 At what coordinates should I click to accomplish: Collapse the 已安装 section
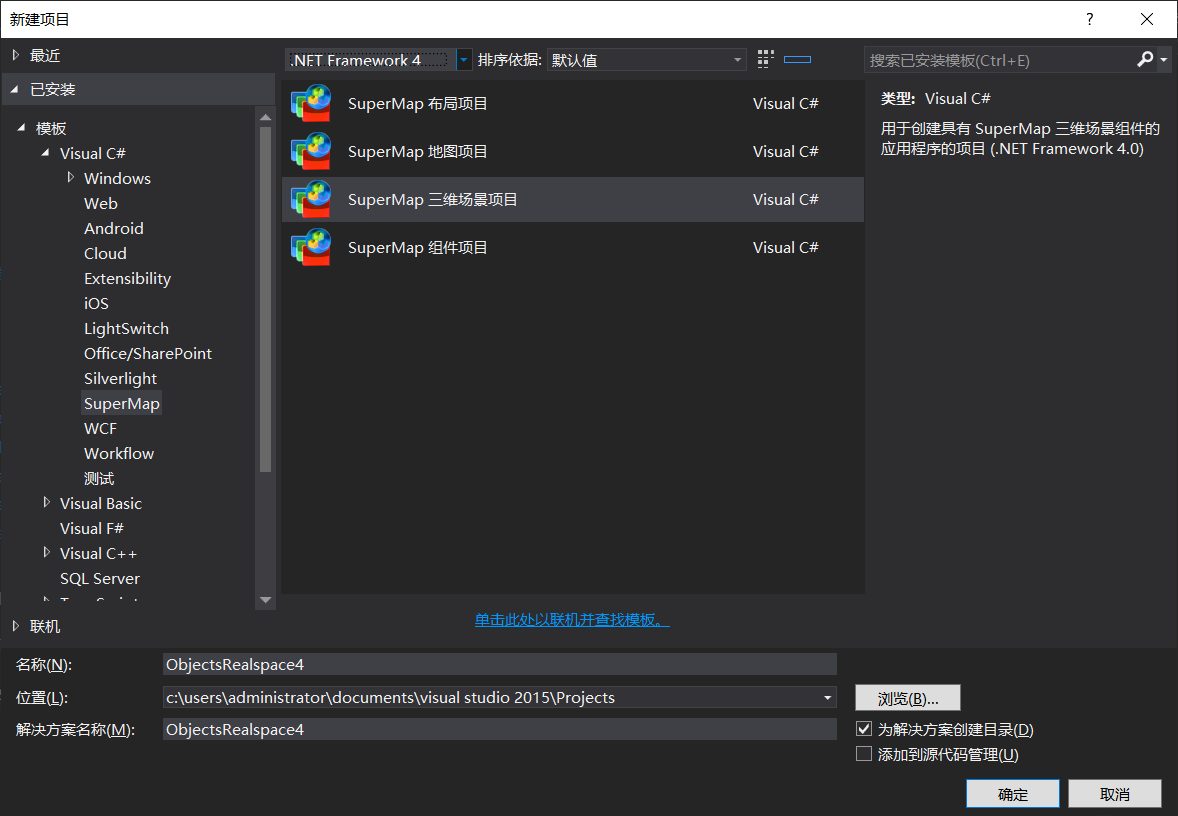pyautogui.click(x=14, y=89)
